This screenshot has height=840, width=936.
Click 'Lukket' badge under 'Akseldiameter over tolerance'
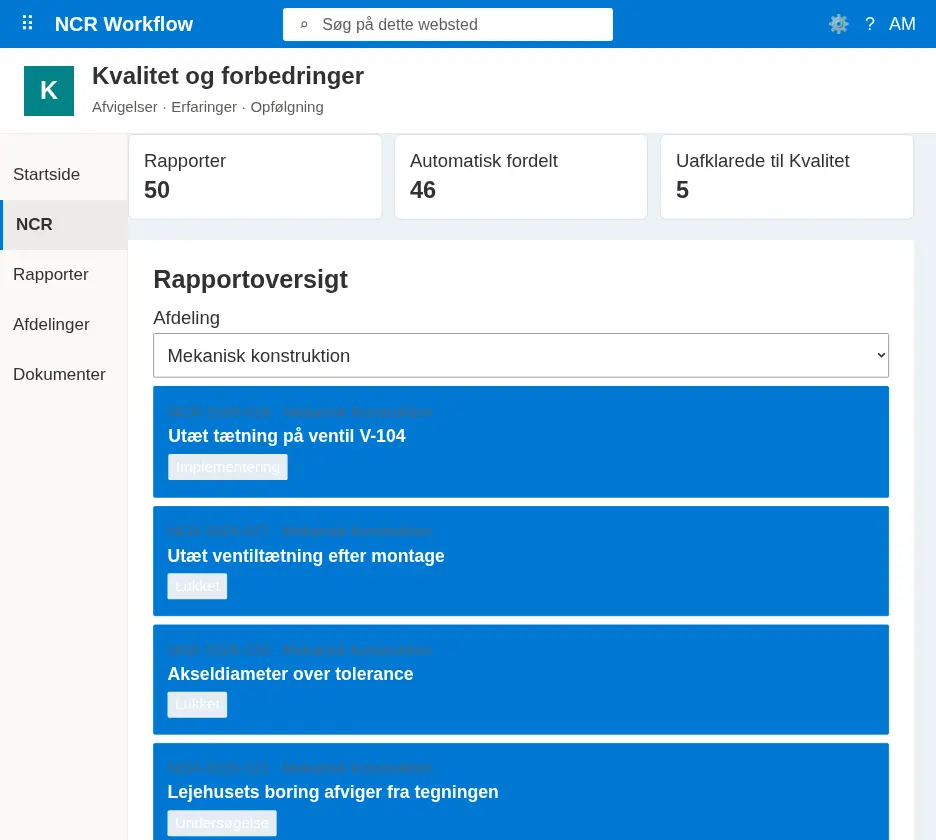(x=197, y=704)
